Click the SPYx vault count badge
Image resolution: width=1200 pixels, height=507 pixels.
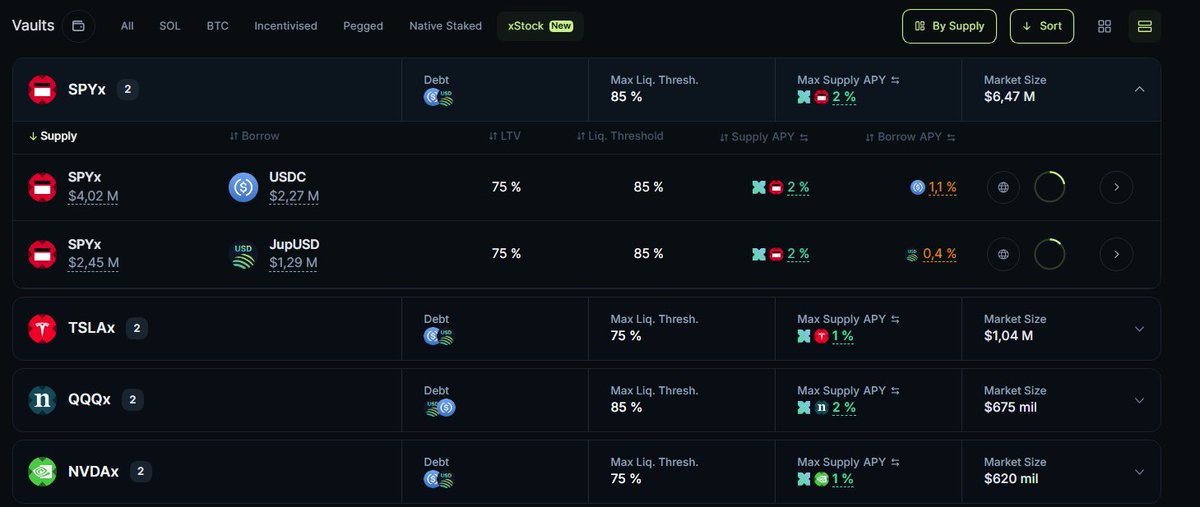(x=128, y=90)
